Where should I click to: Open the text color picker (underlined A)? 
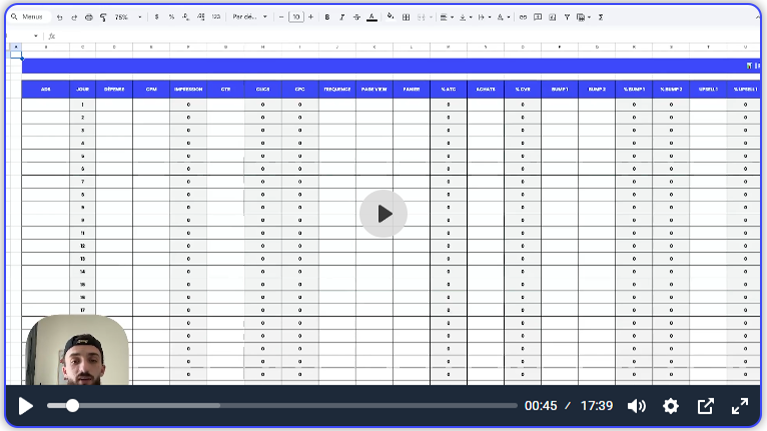[372, 17]
